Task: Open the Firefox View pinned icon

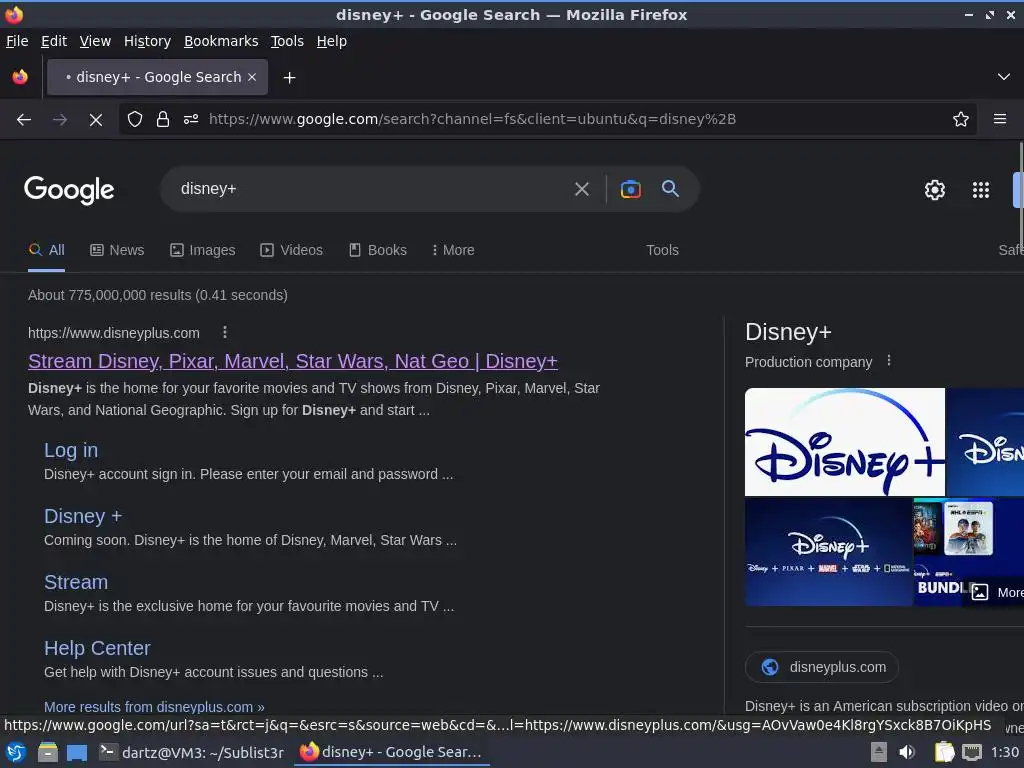Action: (20, 77)
